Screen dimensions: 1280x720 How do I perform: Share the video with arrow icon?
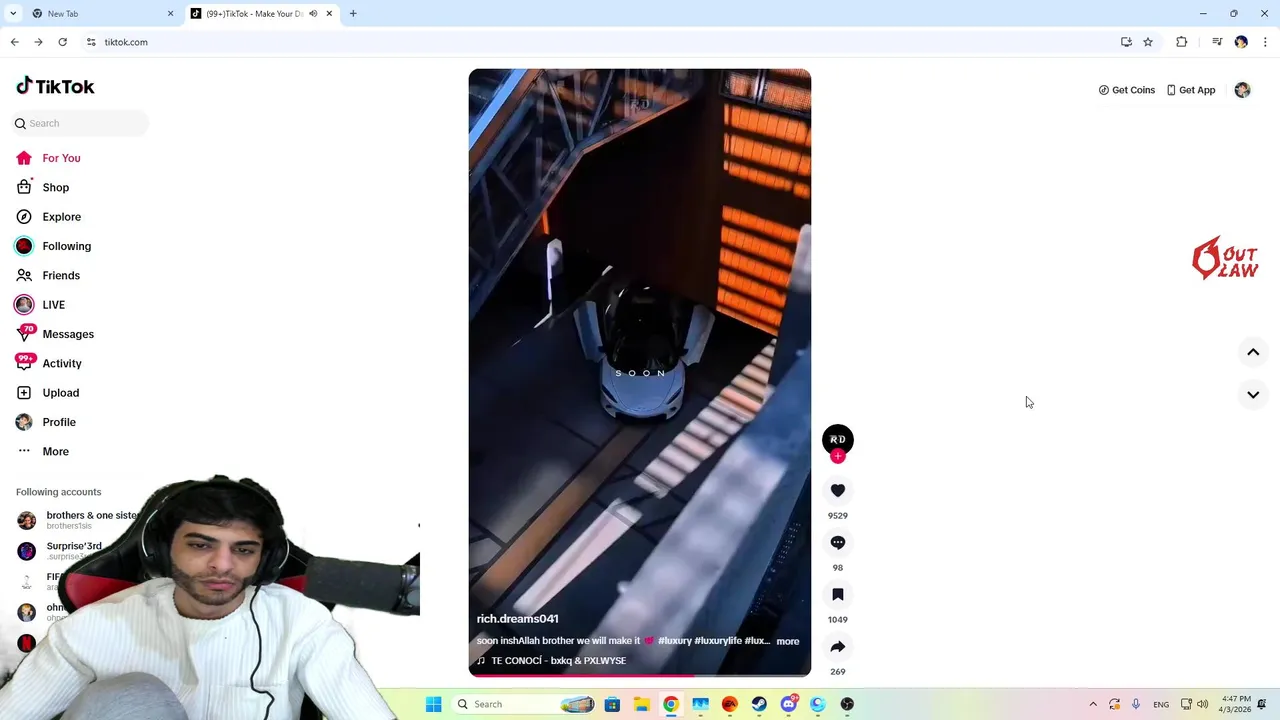(x=838, y=646)
